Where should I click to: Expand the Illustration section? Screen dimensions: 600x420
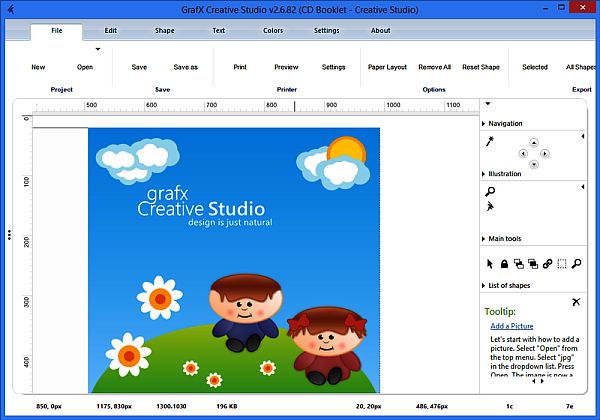[x=484, y=174]
